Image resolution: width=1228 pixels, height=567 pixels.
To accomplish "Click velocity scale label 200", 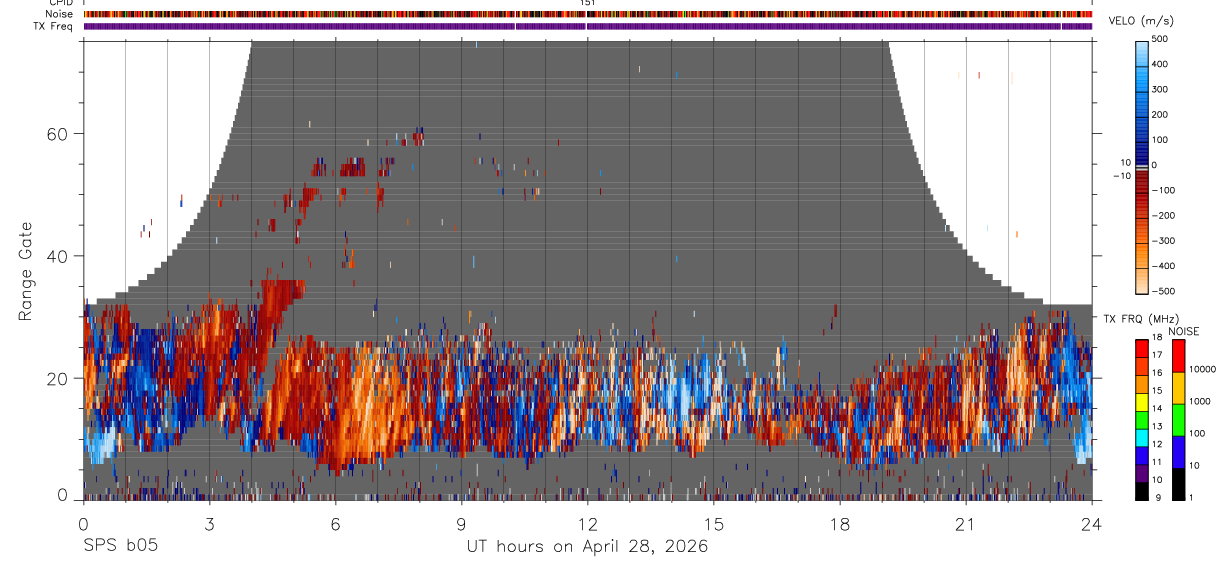I will (1161, 115).
